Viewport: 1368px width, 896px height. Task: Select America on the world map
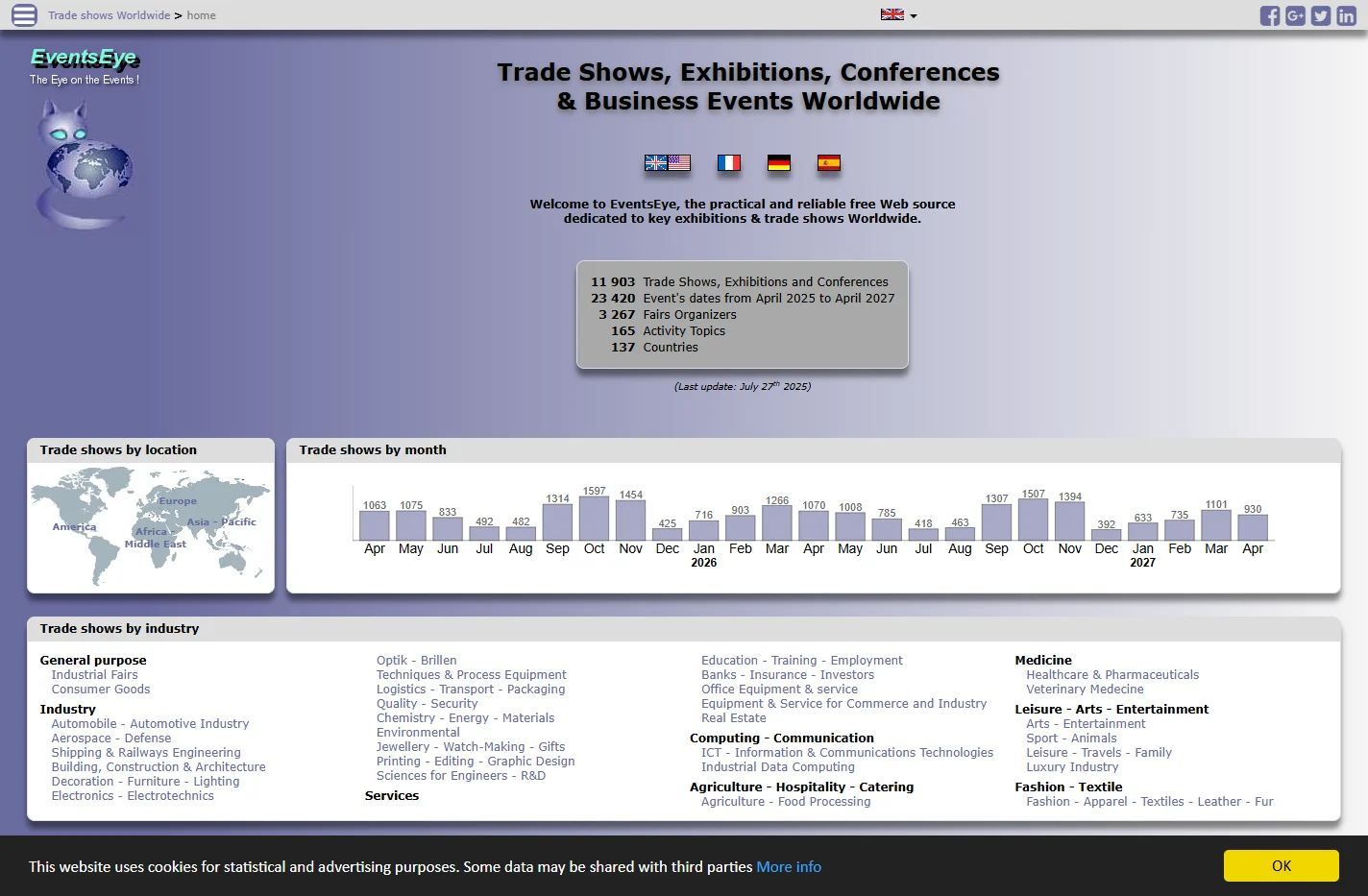point(74,526)
